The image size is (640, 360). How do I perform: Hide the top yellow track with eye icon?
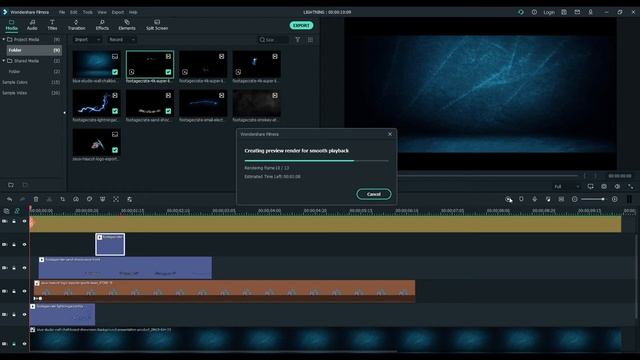click(24, 221)
